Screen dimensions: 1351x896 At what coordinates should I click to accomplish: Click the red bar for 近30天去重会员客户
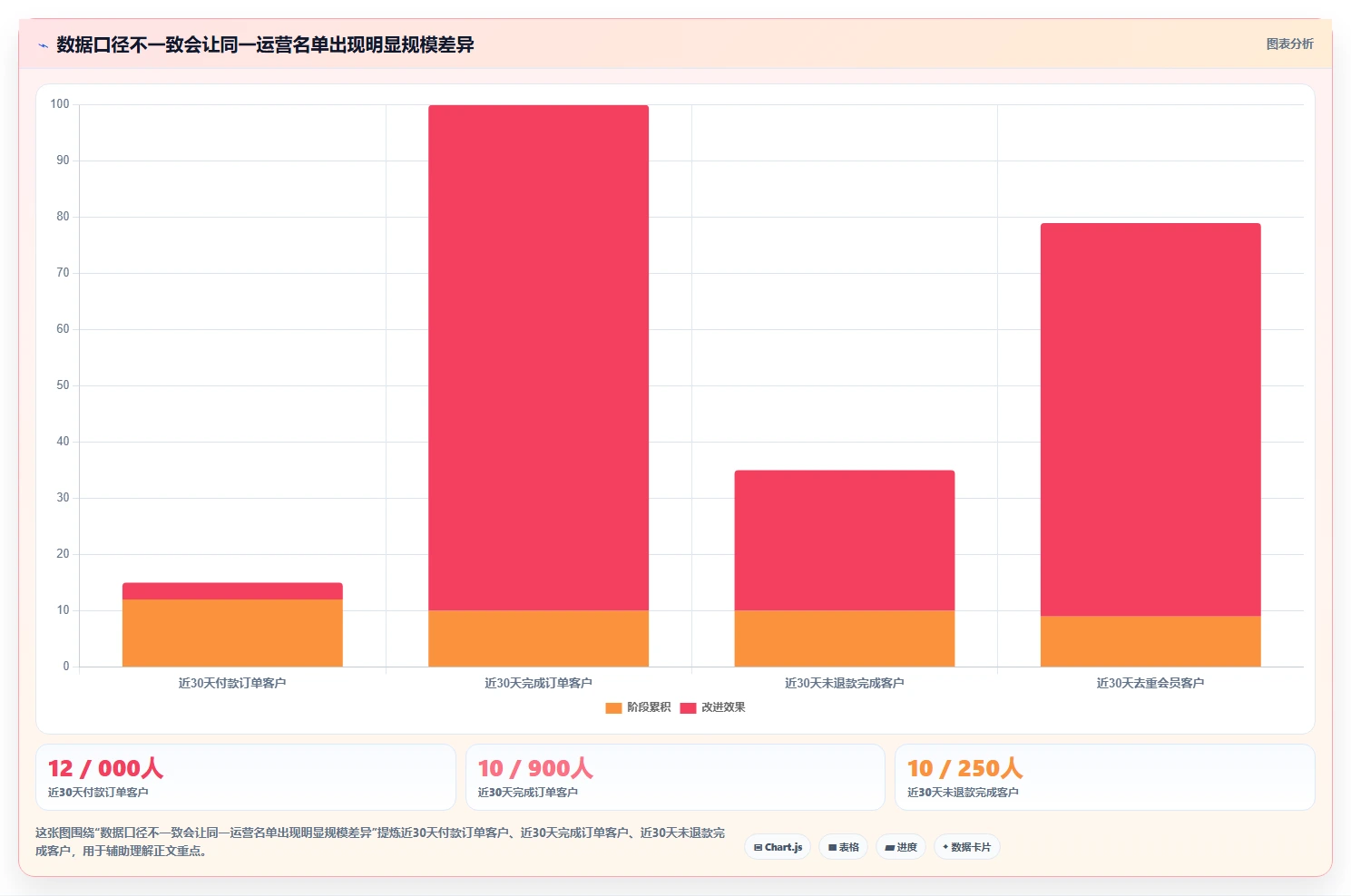[x=1150, y=419]
